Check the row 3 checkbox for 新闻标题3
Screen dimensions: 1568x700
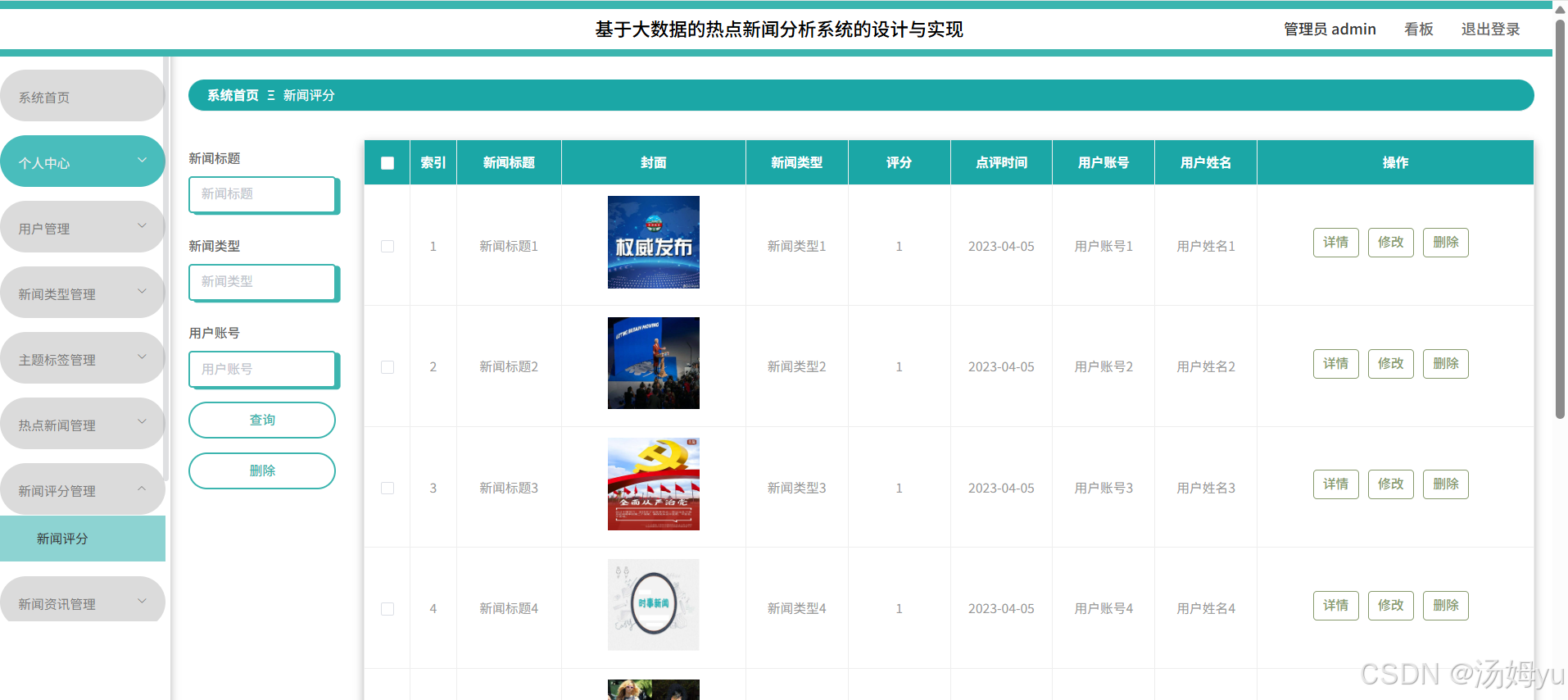[387, 488]
